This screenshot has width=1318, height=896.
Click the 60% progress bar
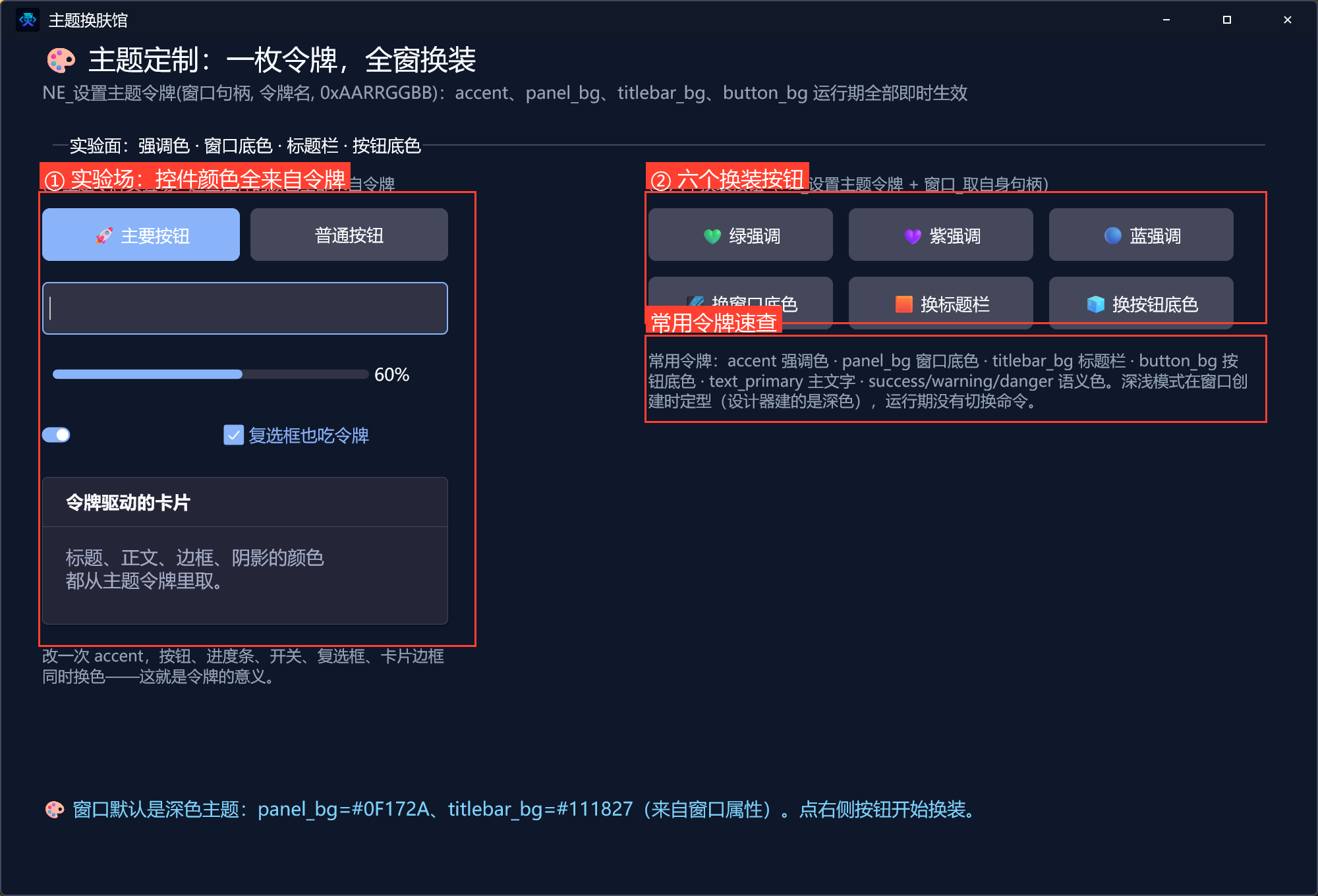pyautogui.click(x=211, y=374)
